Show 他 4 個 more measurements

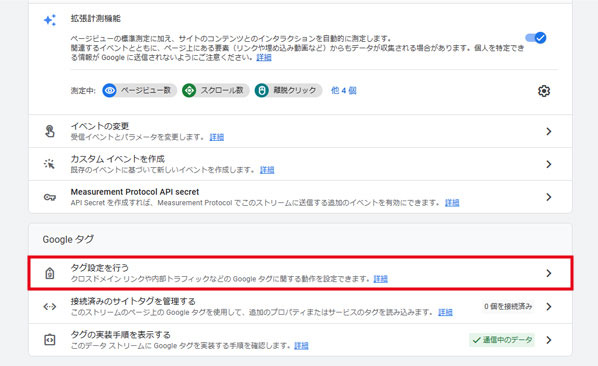pos(344,90)
